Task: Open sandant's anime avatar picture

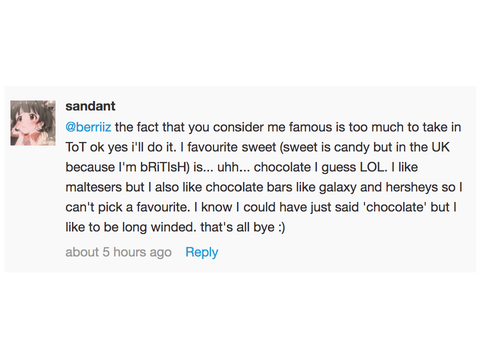Action: pyautogui.click(x=33, y=123)
